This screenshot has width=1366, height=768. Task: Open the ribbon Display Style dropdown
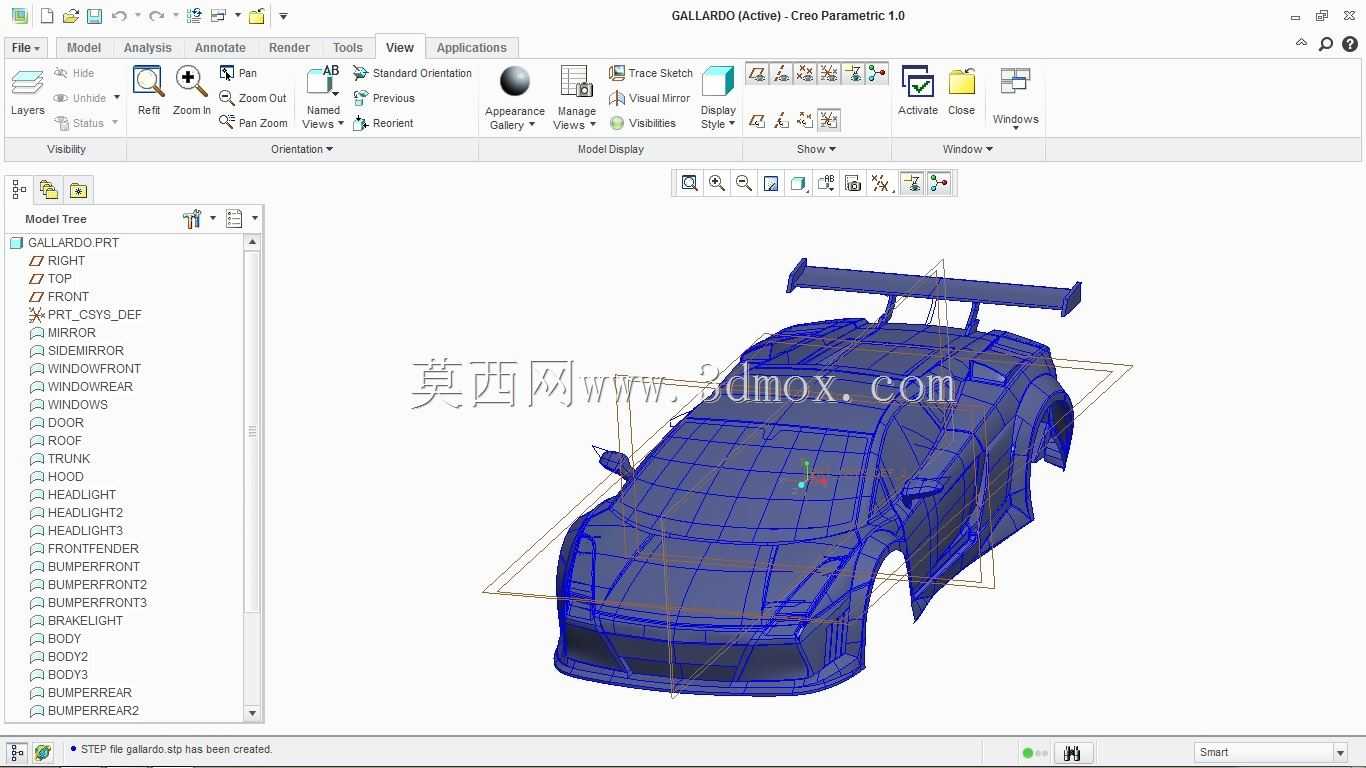(x=718, y=117)
